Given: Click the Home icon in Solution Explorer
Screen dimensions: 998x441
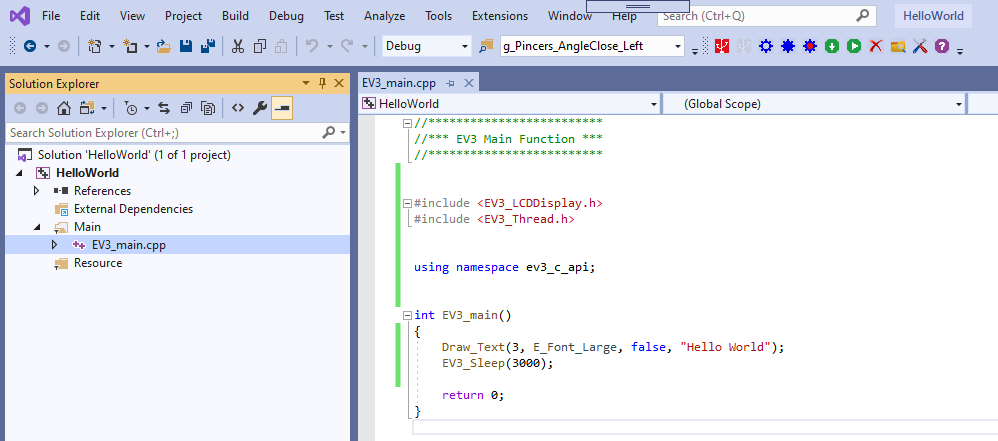Looking at the screenshot, I should pyautogui.click(x=64, y=108).
